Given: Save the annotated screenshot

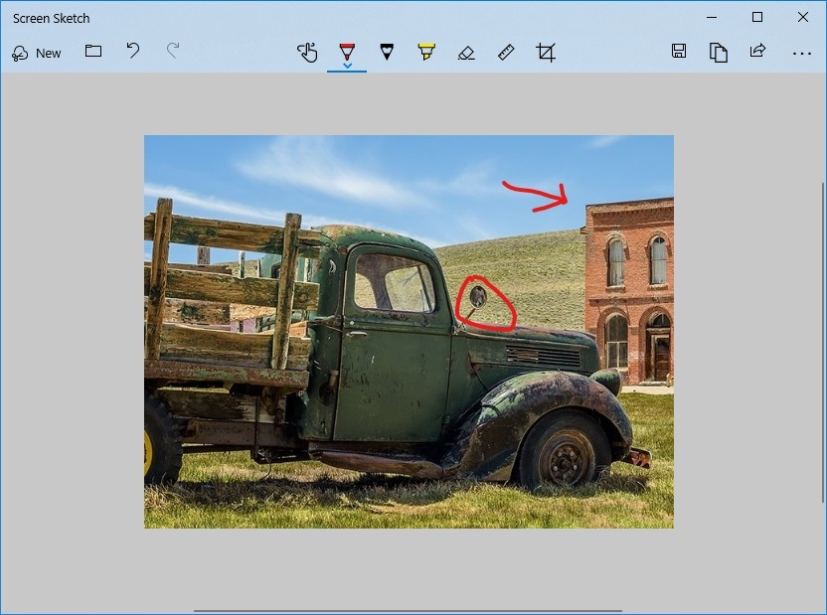Looking at the screenshot, I should click(x=679, y=52).
